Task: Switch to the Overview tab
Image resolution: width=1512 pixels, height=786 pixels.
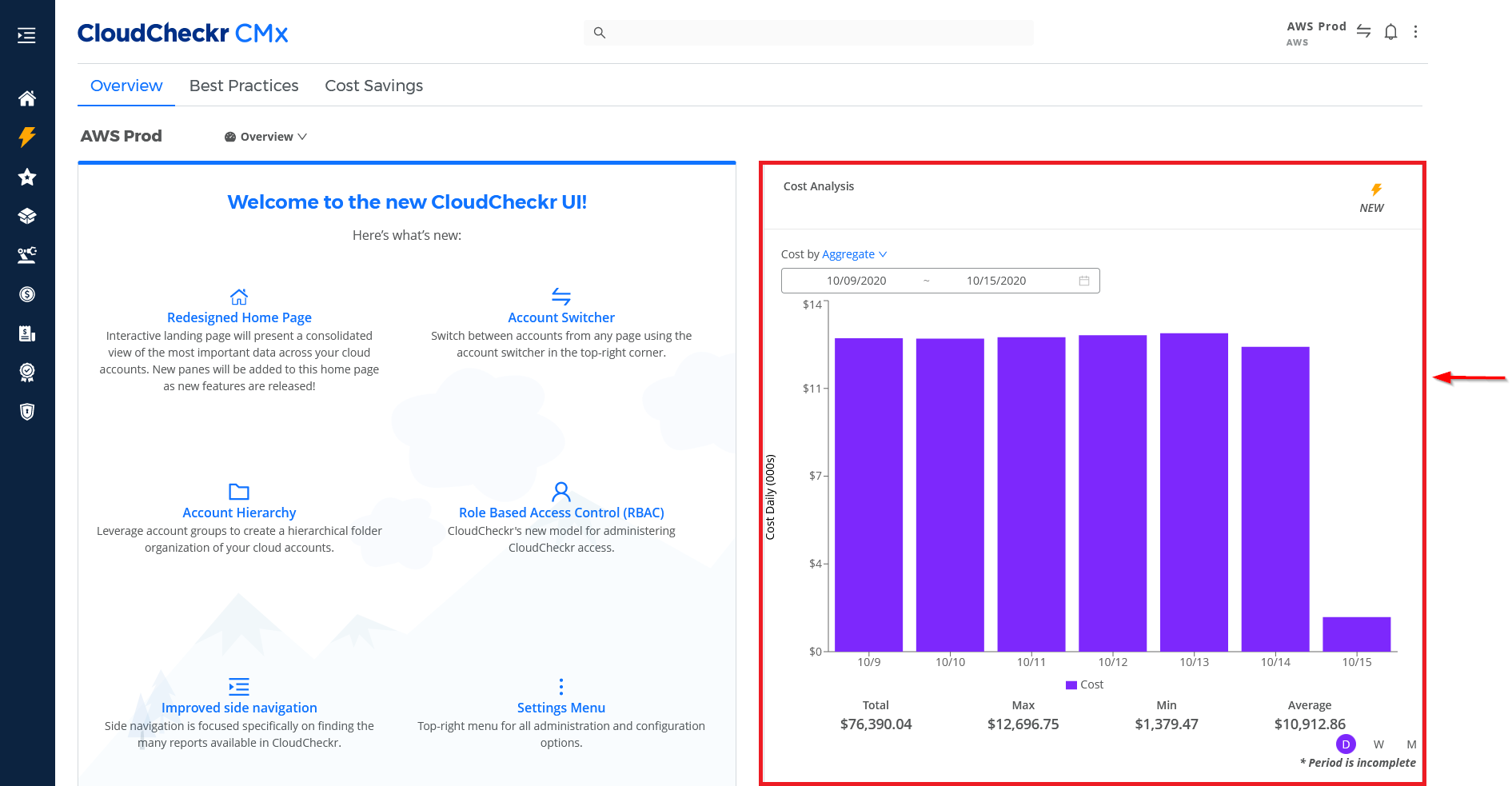Action: pyautogui.click(x=126, y=86)
